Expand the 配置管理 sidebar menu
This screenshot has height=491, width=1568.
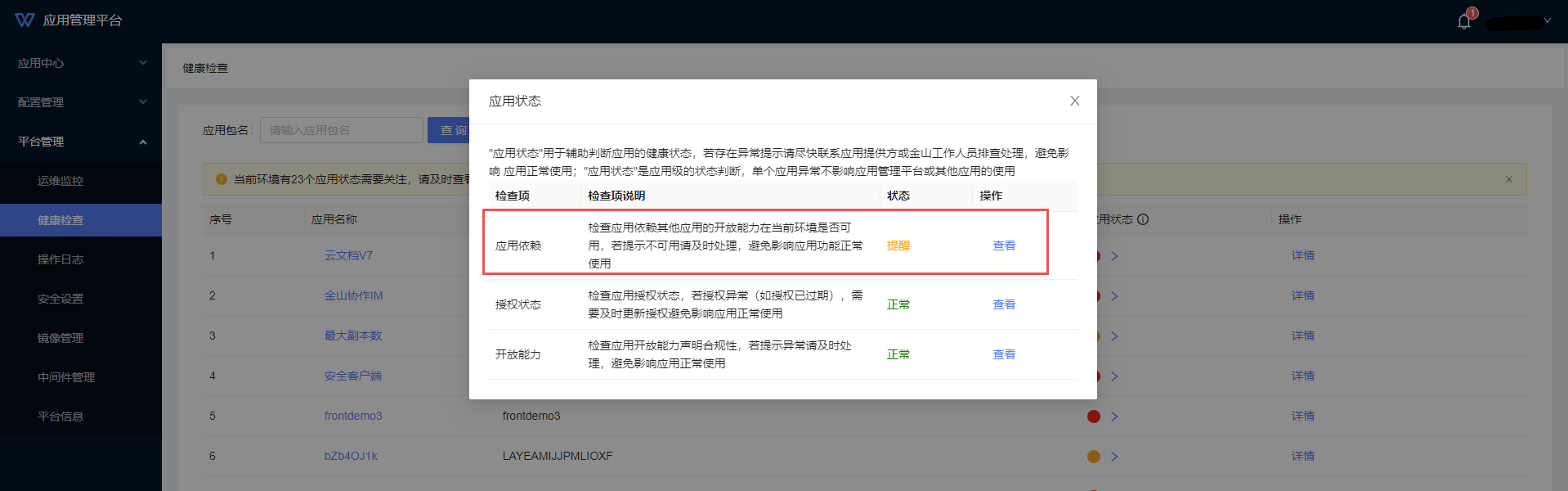click(x=80, y=102)
